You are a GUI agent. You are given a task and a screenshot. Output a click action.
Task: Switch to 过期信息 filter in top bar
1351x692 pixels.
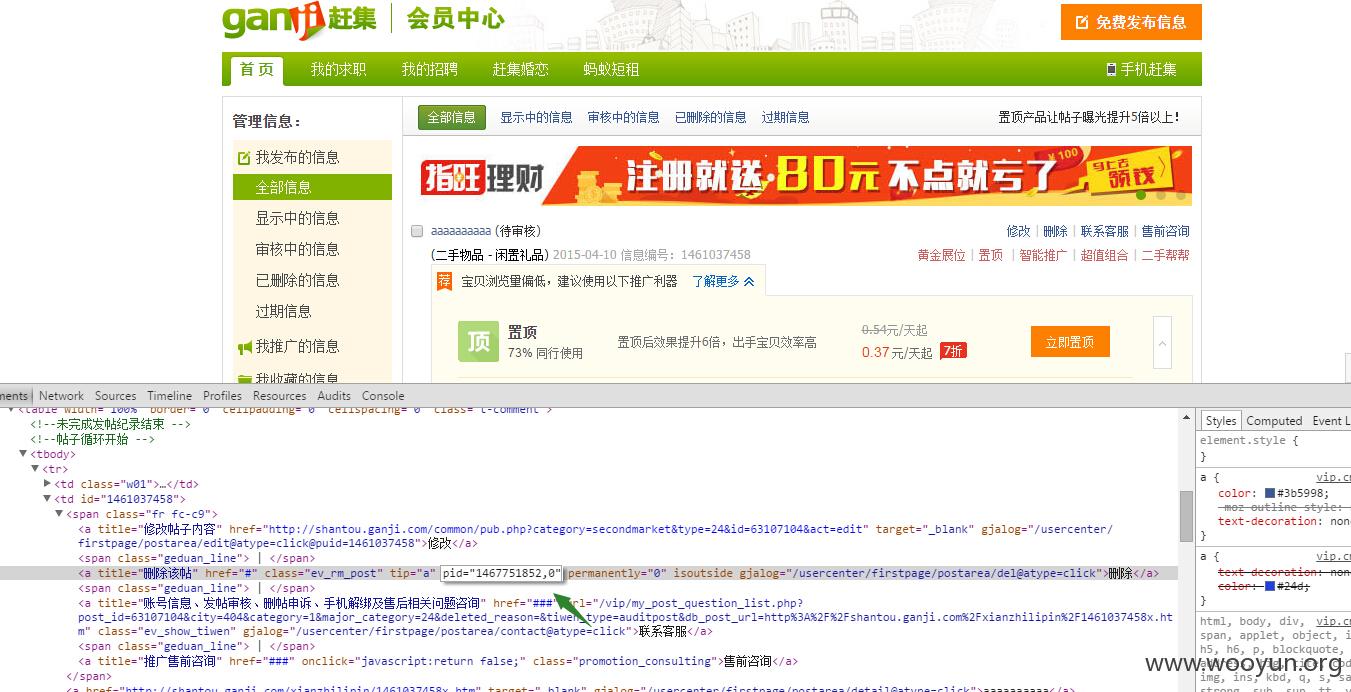pyautogui.click(x=786, y=117)
